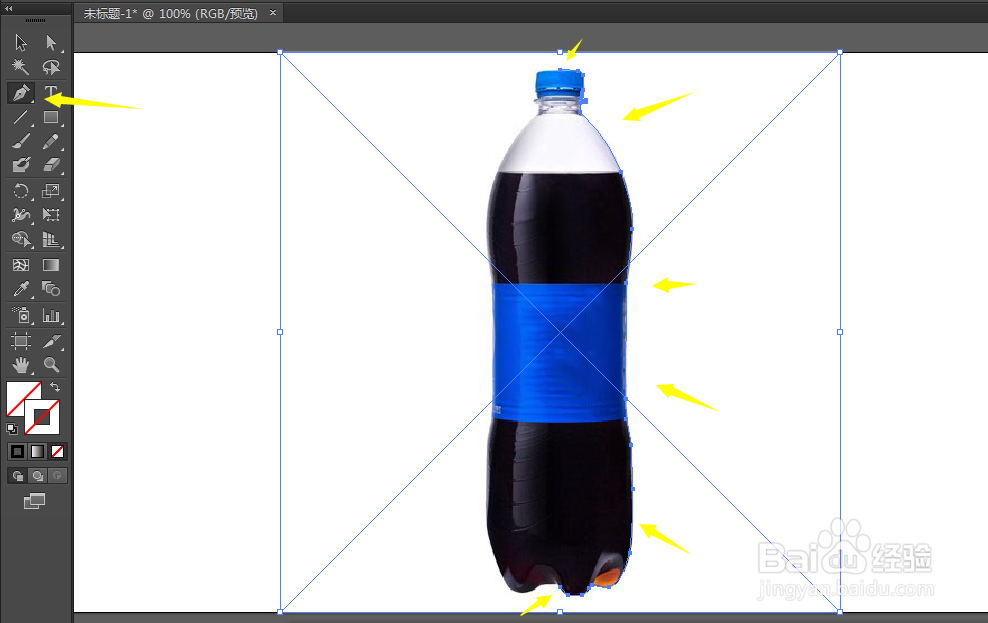The image size is (988, 623).
Task: Select the Free Transform tool
Action: pyautogui.click(x=51, y=215)
